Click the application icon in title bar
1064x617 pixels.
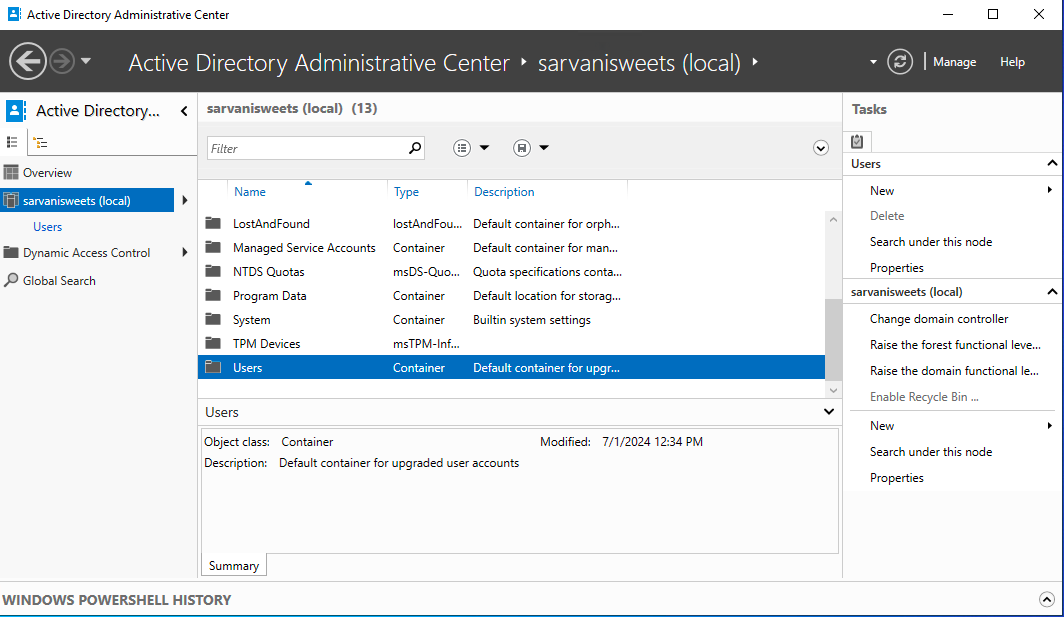tap(14, 14)
